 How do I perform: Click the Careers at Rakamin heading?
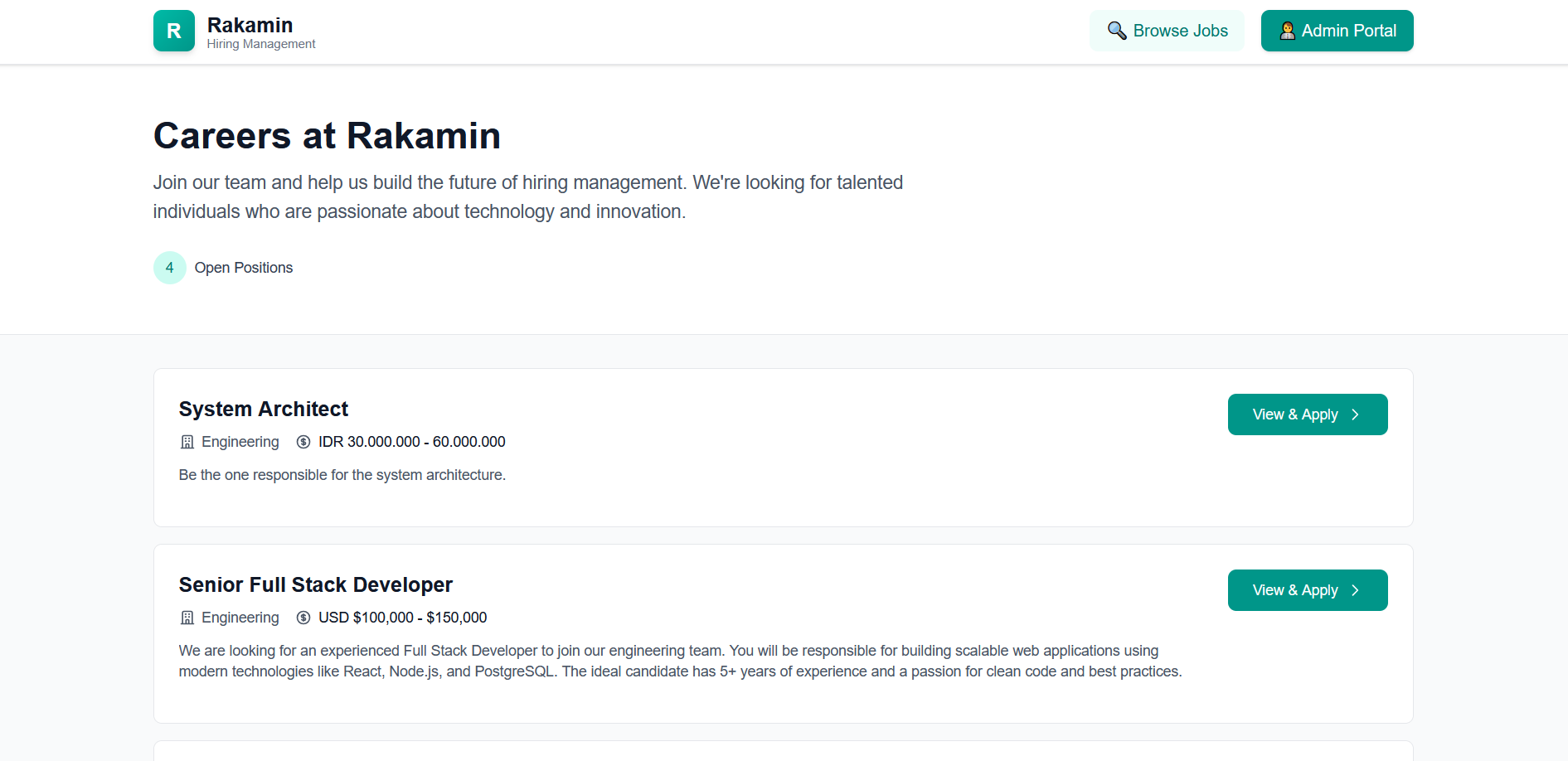(x=327, y=135)
